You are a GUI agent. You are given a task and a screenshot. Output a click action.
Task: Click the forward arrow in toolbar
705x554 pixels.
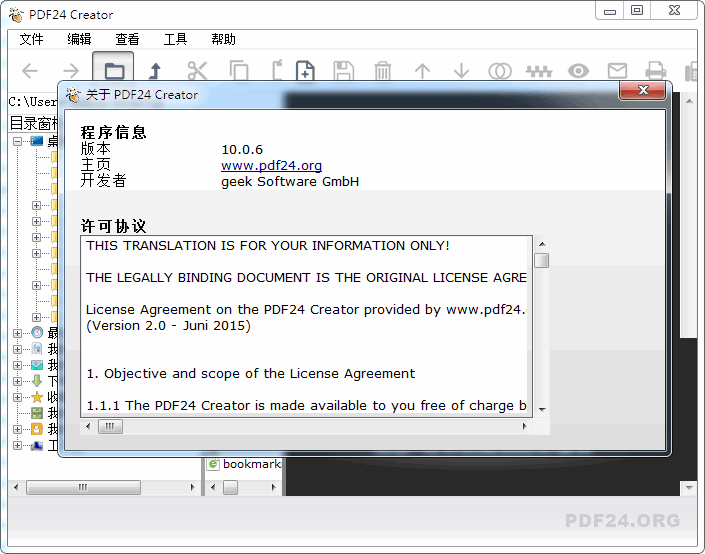coord(71,71)
